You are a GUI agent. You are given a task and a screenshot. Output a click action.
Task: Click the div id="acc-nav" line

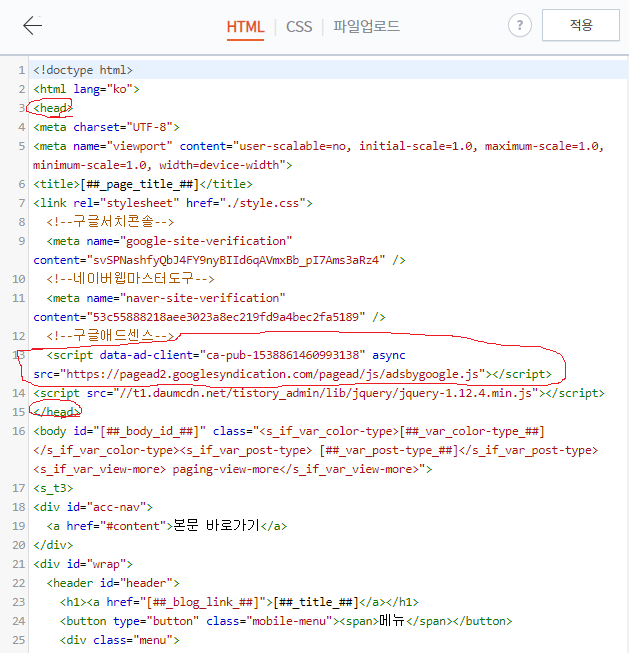click(93, 507)
